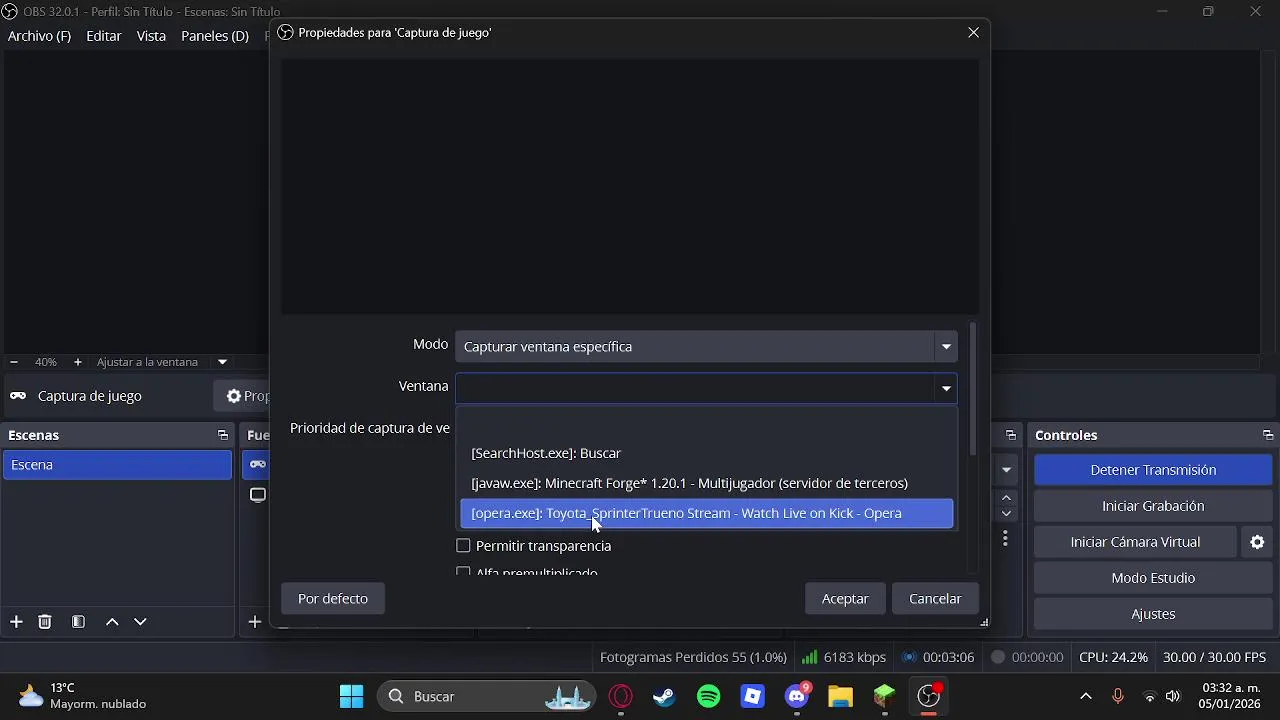
Task: Undock the Escenas panel
Action: tap(223, 435)
